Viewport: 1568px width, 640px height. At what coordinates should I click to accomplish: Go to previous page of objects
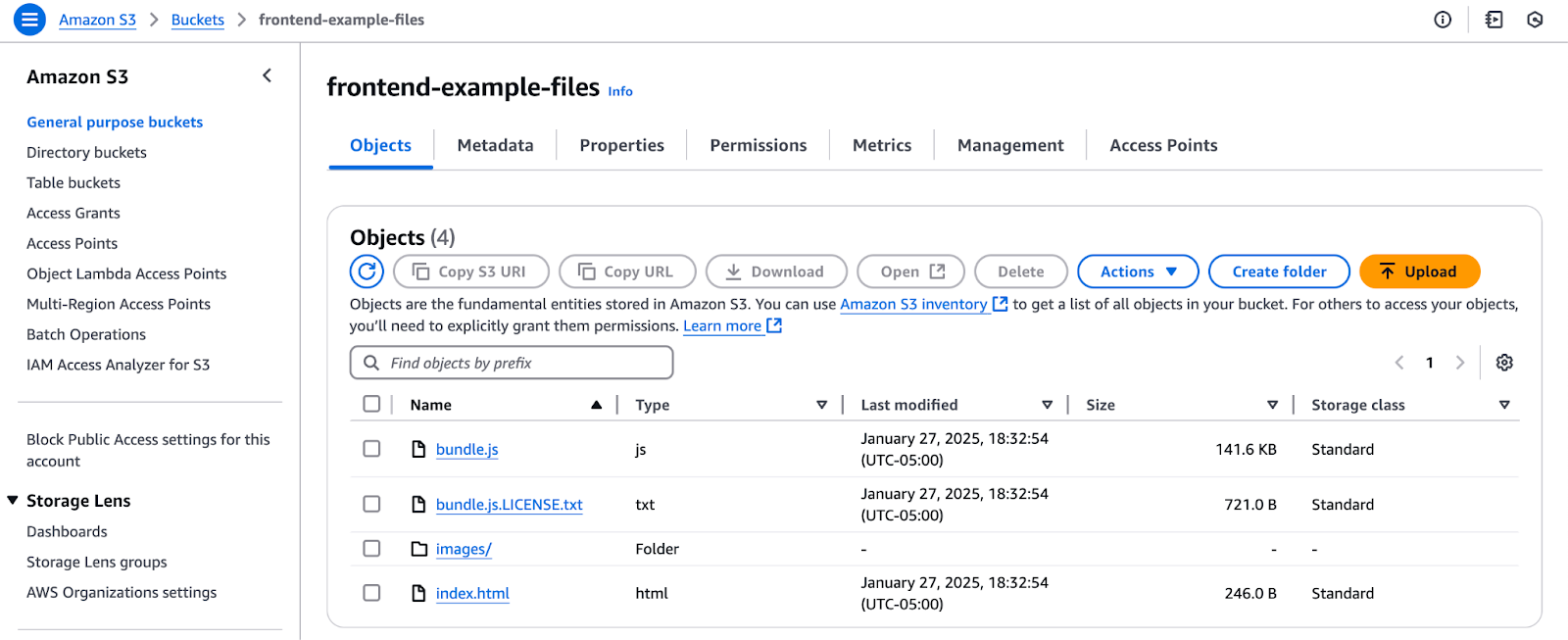[1399, 363]
